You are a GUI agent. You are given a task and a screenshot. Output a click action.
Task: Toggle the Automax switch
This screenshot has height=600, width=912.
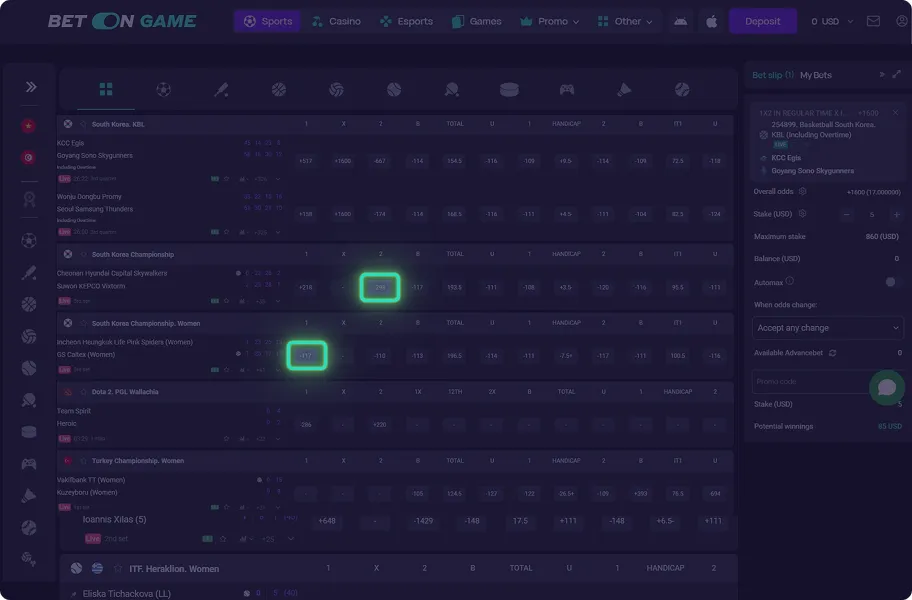pyautogui.click(x=893, y=282)
